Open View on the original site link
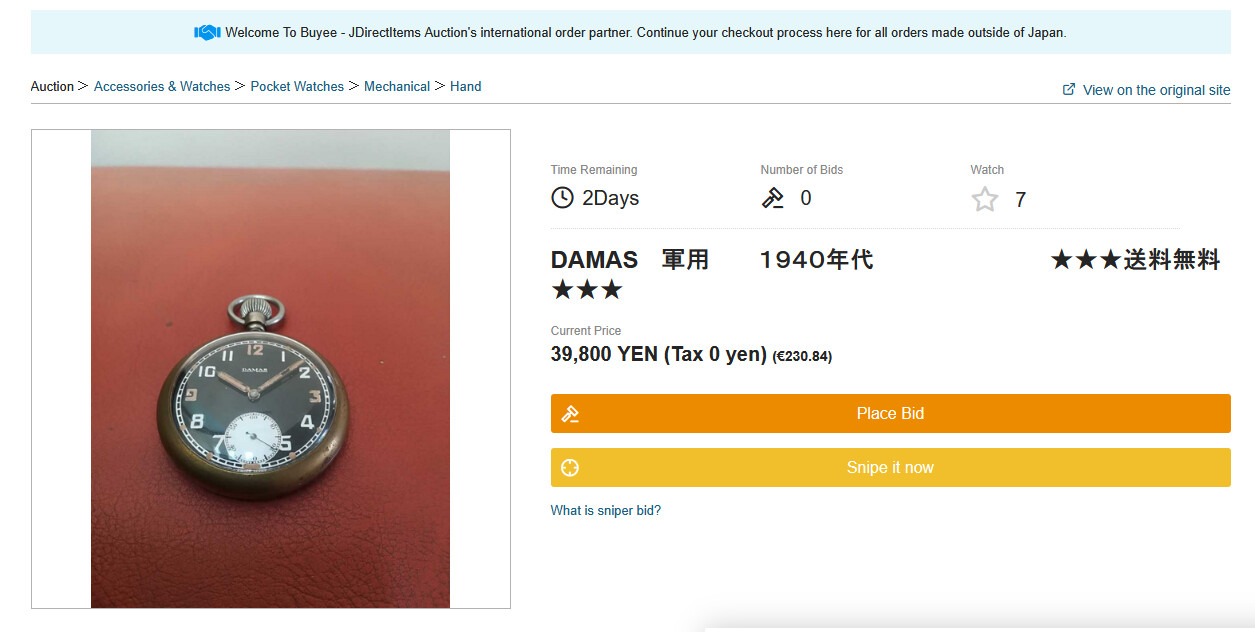The width and height of the screenshot is (1255, 632). (1156, 90)
